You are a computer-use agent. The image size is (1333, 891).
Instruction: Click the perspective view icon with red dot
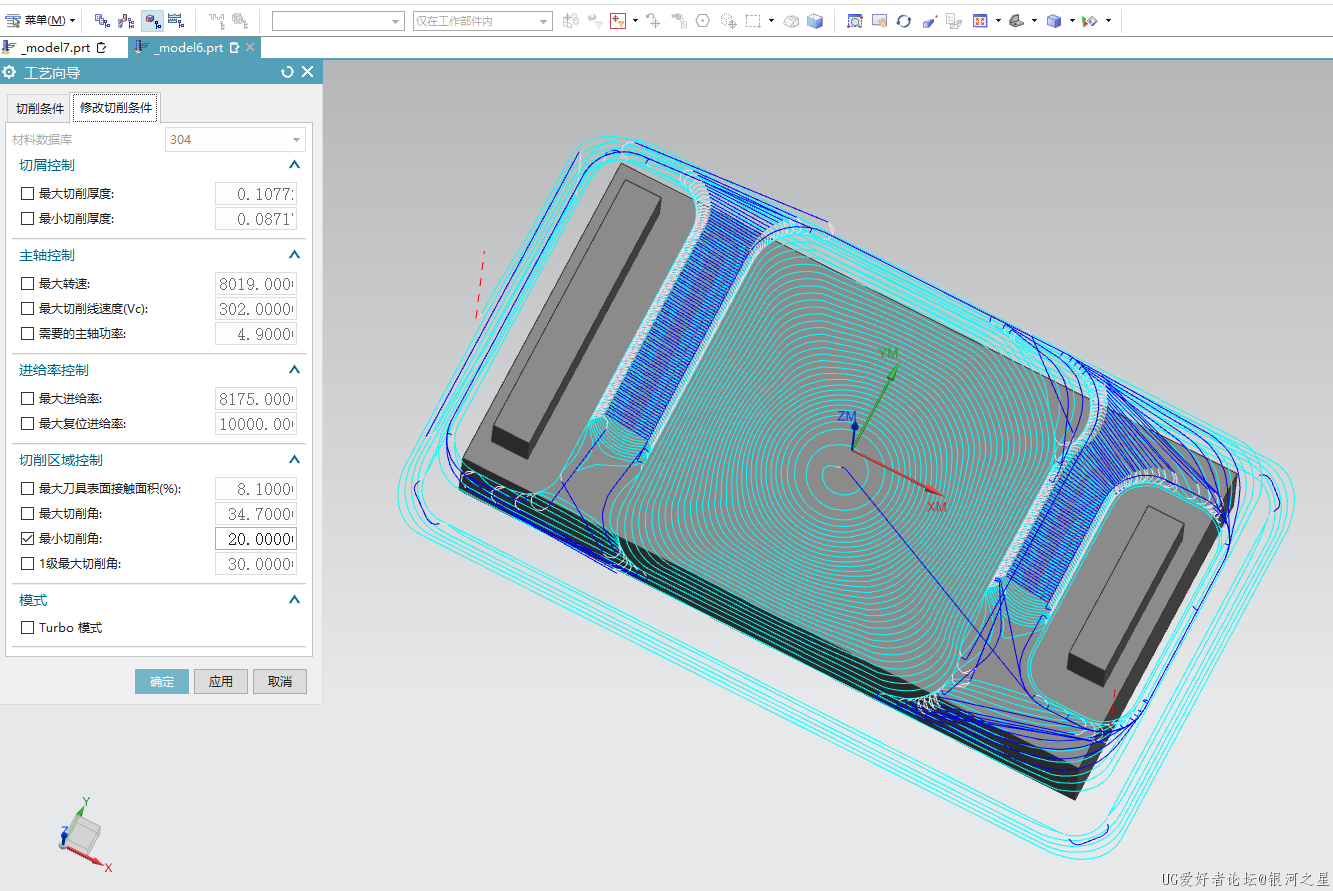(x=929, y=20)
